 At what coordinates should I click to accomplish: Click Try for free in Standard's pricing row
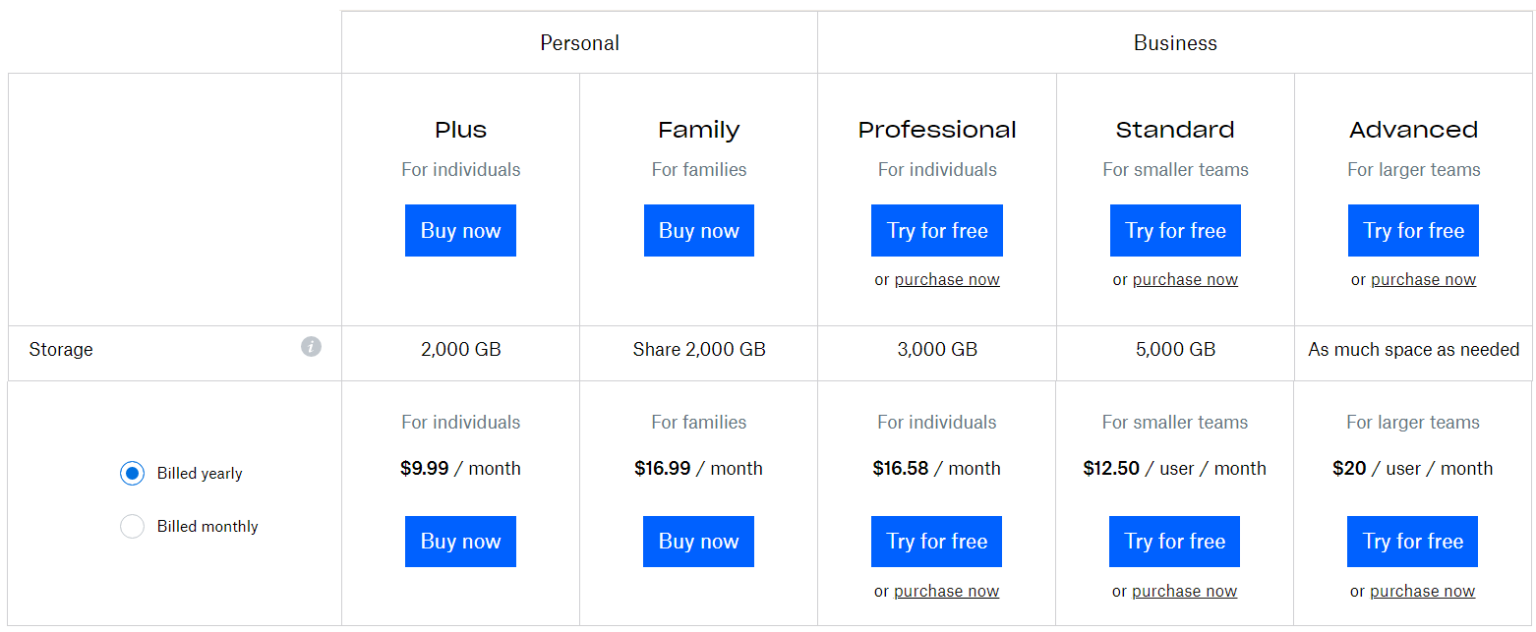point(1174,541)
